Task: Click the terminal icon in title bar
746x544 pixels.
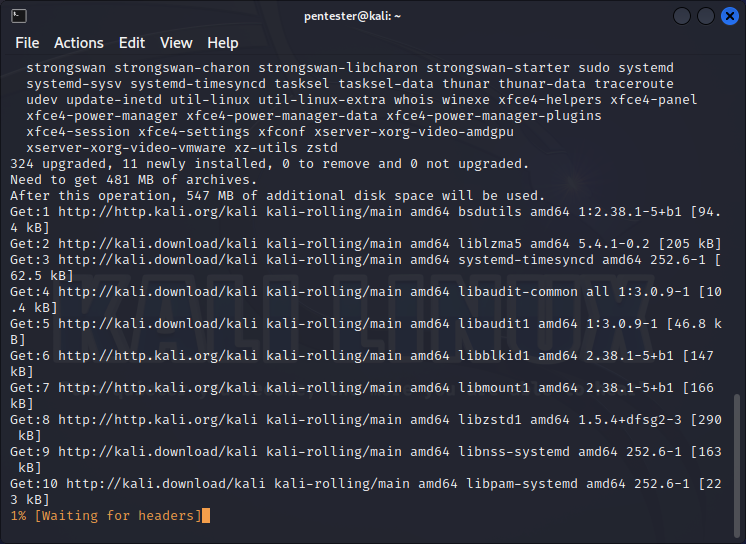Action: coord(19,16)
